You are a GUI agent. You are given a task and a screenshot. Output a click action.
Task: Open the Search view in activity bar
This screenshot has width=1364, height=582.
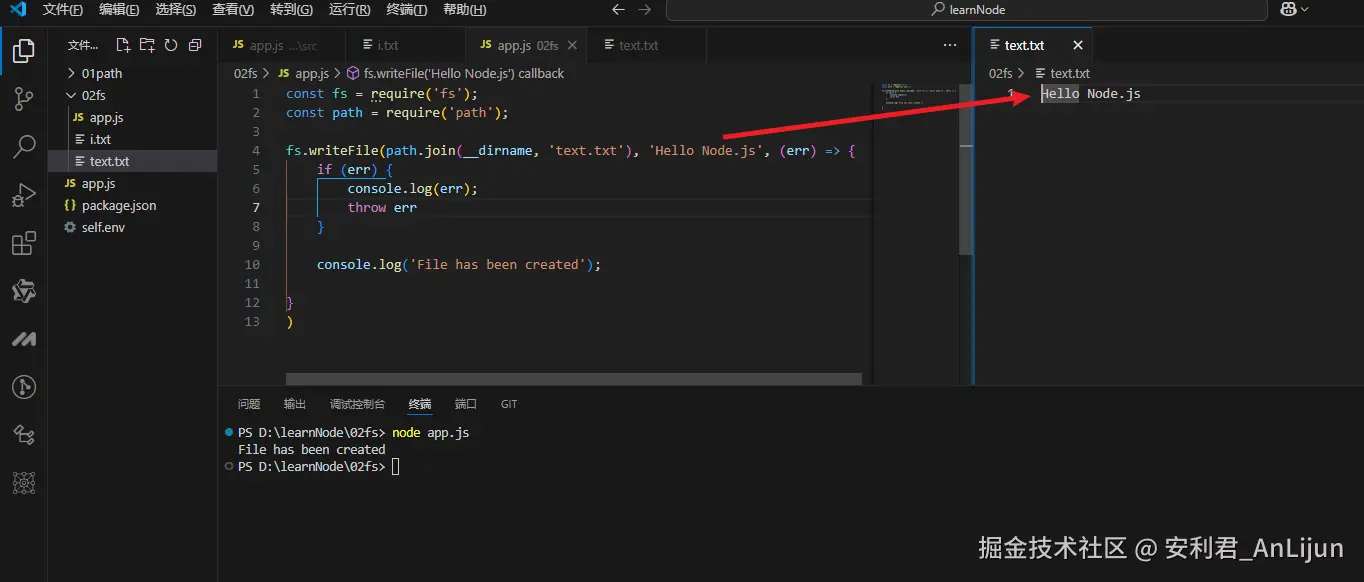[24, 147]
